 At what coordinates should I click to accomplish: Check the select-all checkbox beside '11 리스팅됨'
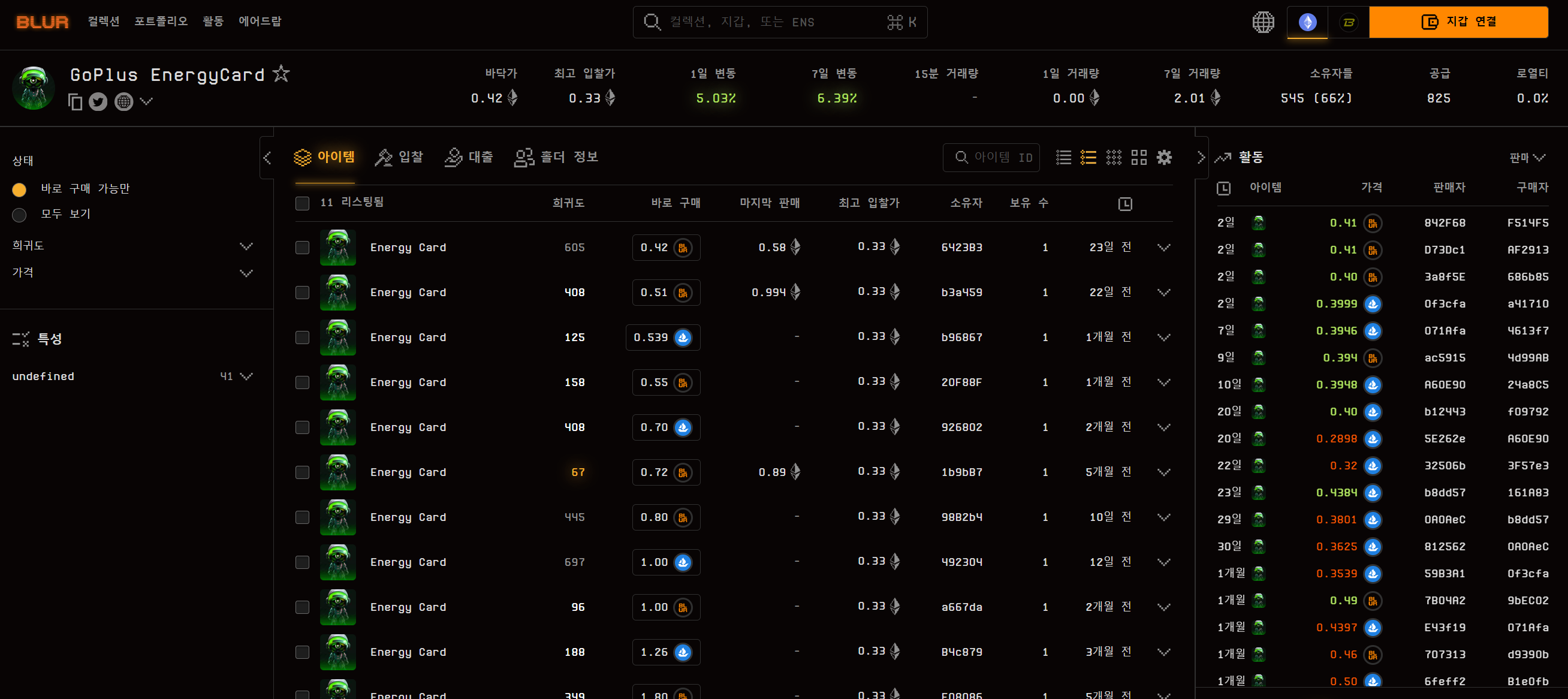pos(303,203)
